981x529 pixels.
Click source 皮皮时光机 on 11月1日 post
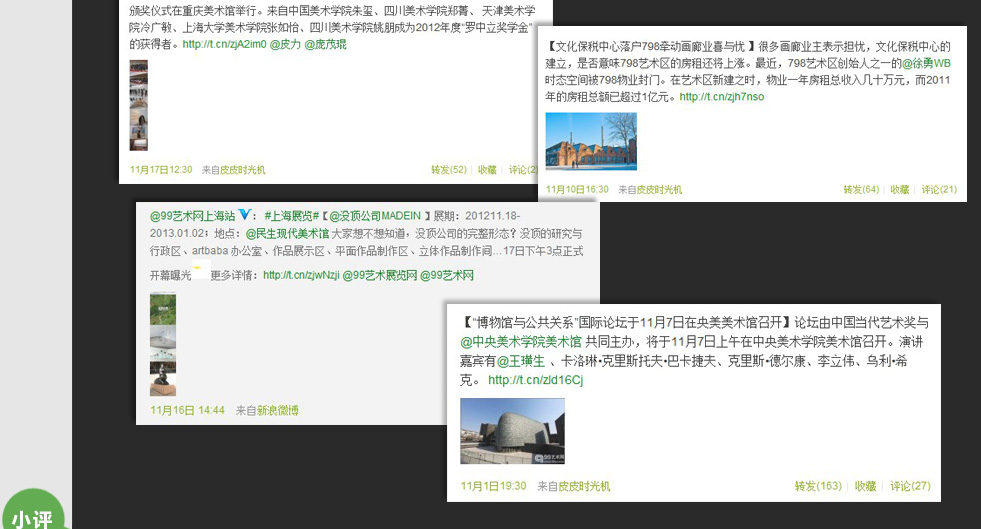coord(584,486)
